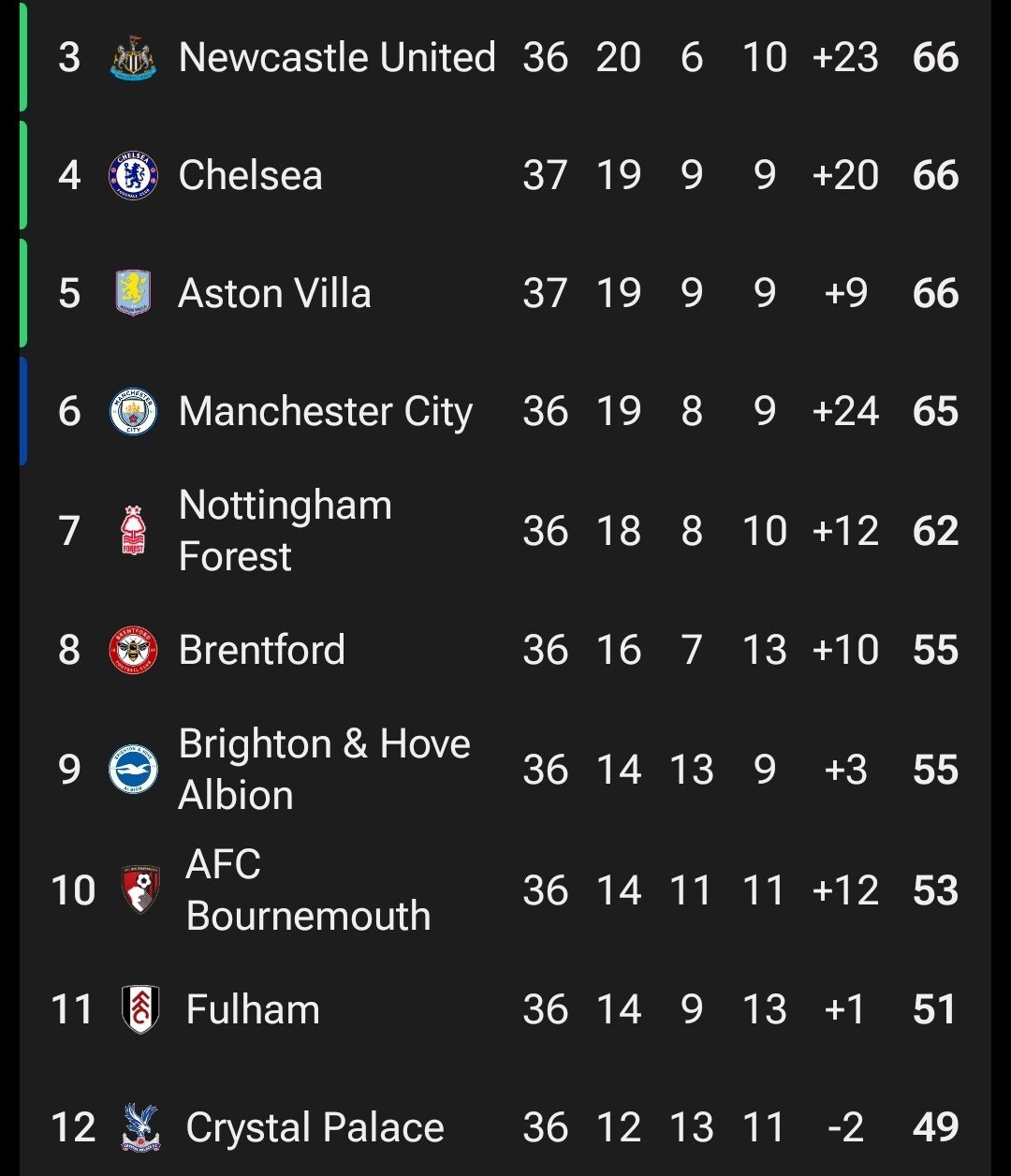Tap Manchester City's +24 goal difference
The width and height of the screenshot is (1011, 1176).
[845, 411]
